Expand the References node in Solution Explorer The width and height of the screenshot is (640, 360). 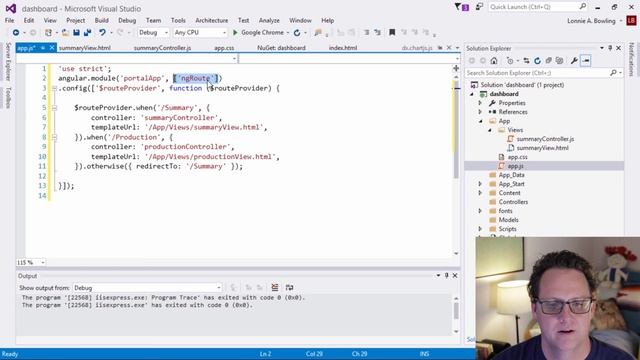480,112
